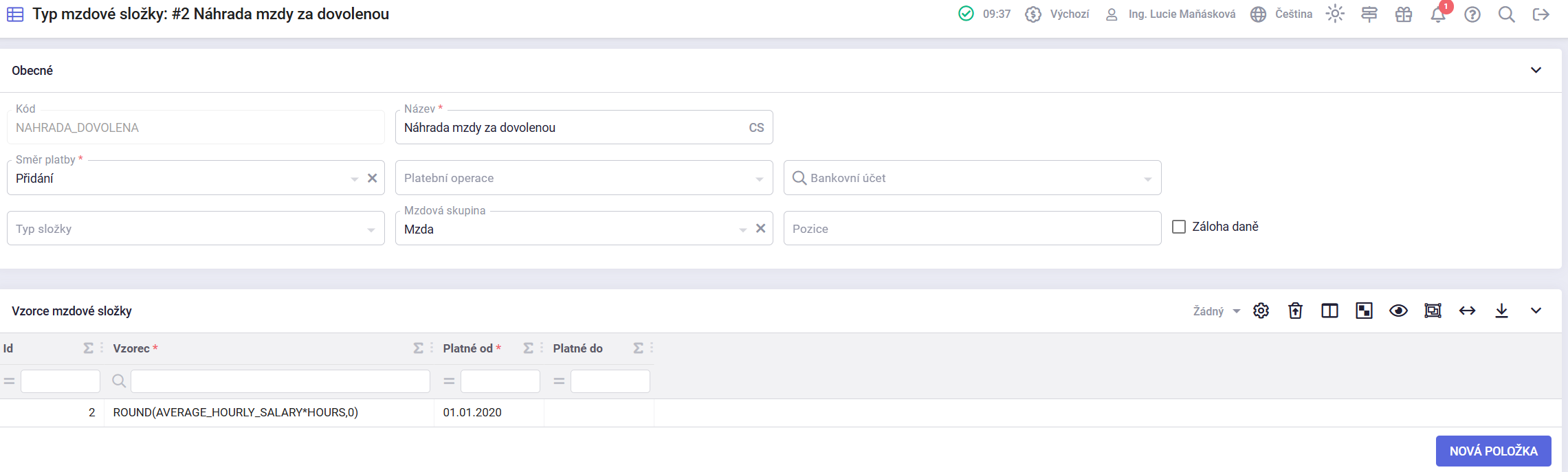
Task: Toggle visibility eye icon in grid toolbar
Action: [1398, 311]
